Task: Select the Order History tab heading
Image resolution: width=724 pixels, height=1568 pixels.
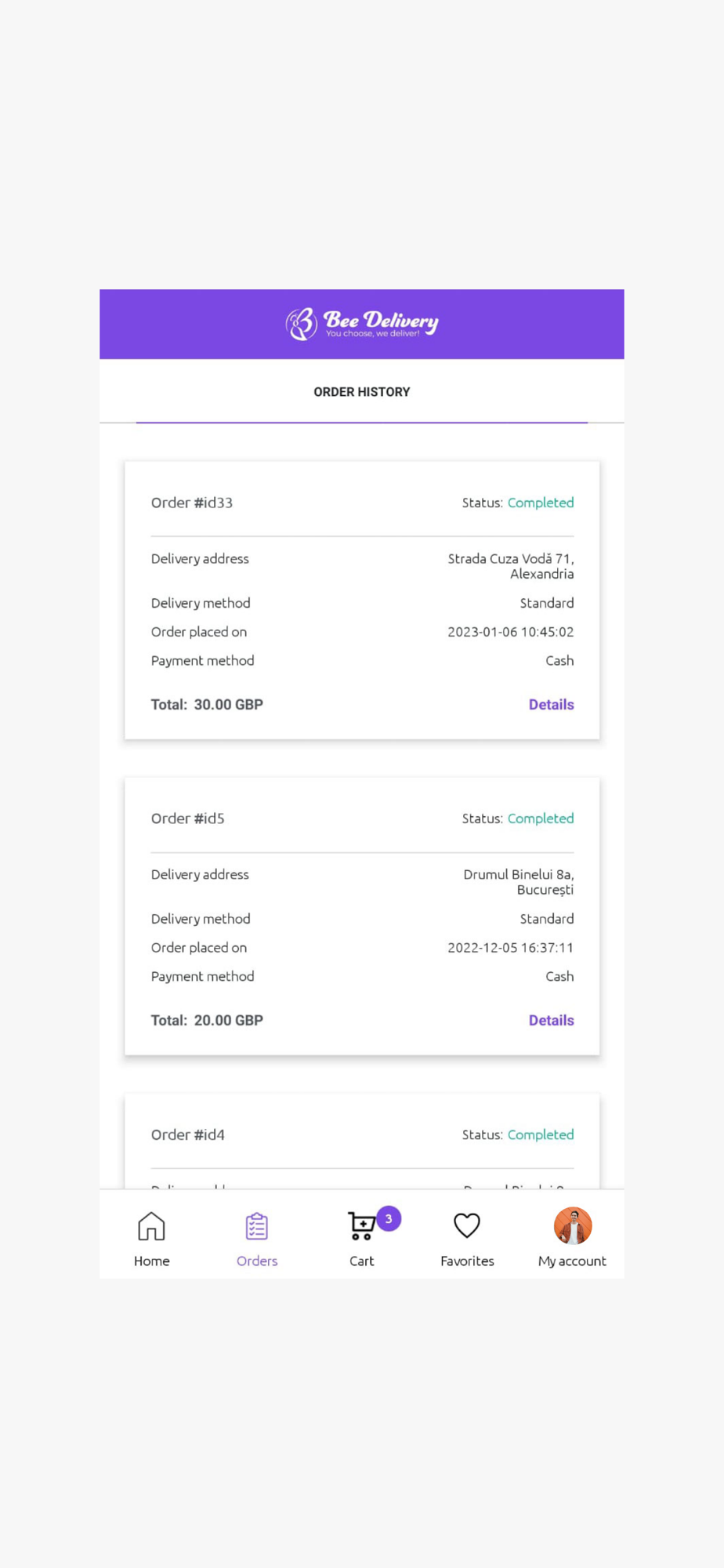Action: point(362,392)
